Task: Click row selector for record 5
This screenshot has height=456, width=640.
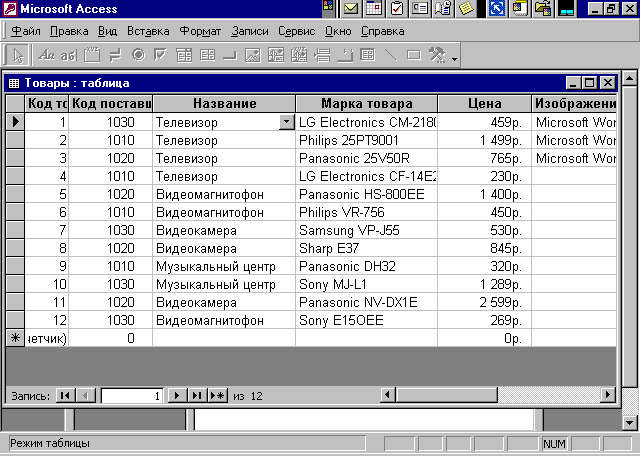Action: click(x=15, y=194)
